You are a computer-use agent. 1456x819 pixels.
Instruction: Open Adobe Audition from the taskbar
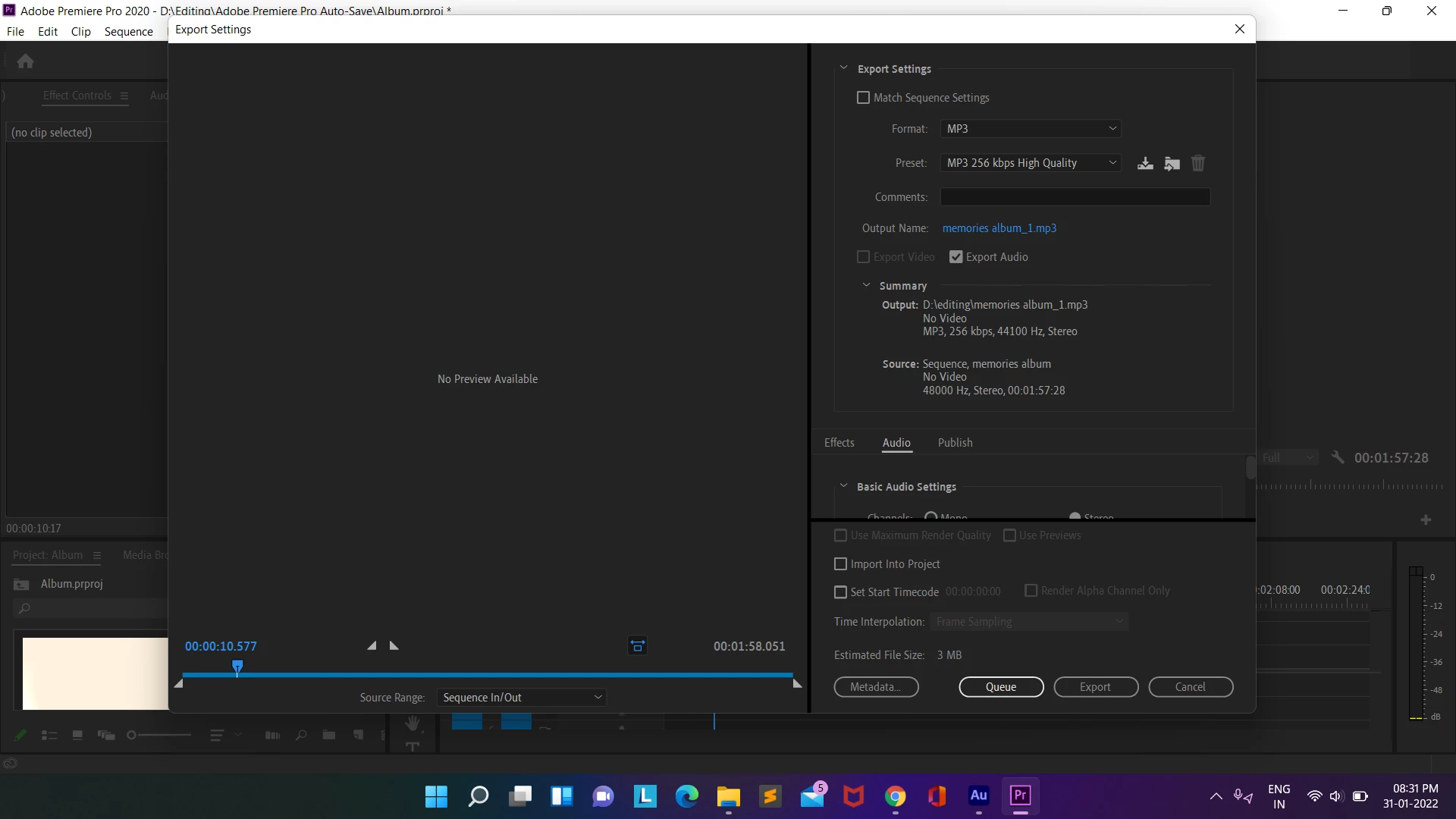coord(978,795)
